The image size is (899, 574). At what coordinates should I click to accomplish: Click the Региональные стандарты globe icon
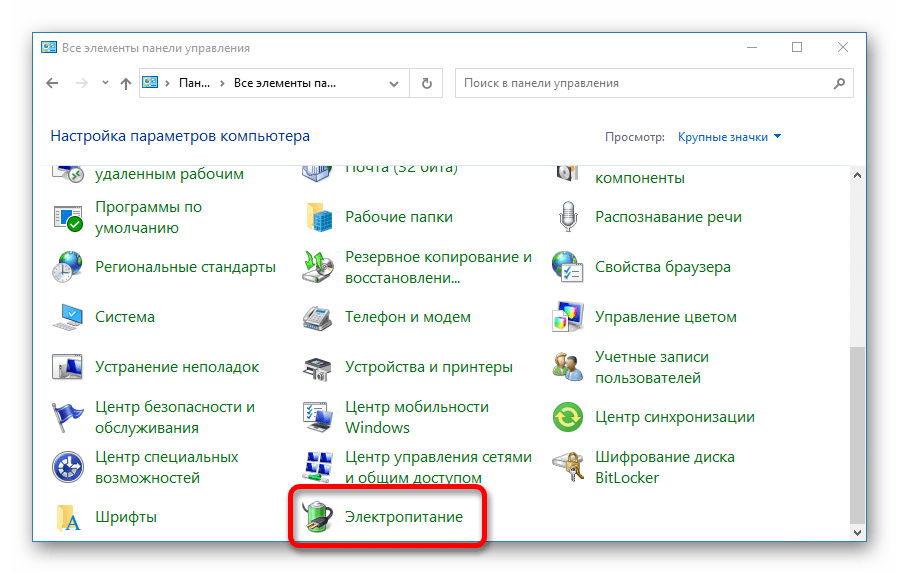coord(68,267)
